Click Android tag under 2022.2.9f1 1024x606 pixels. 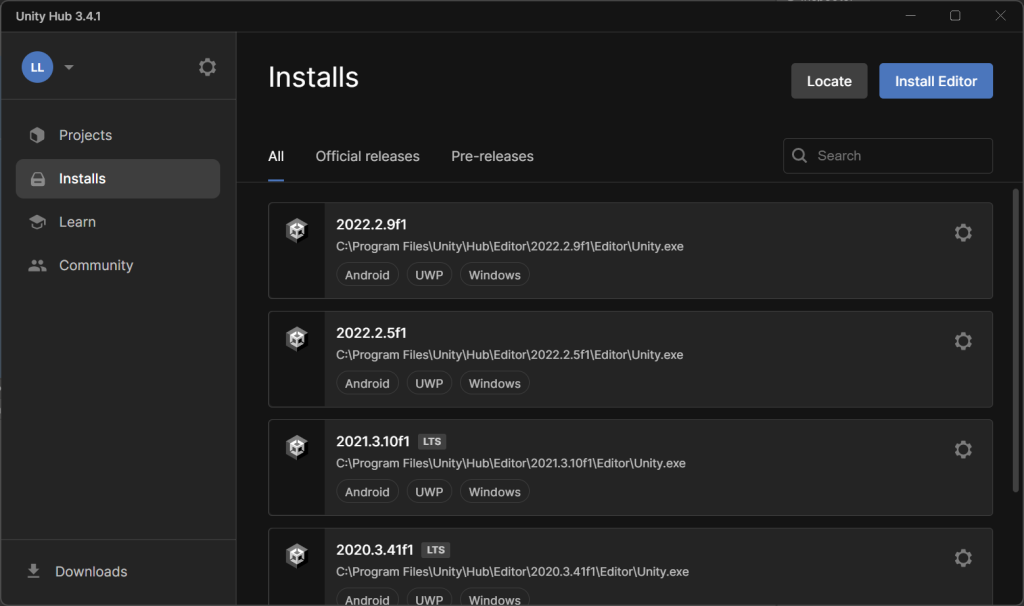(x=367, y=275)
